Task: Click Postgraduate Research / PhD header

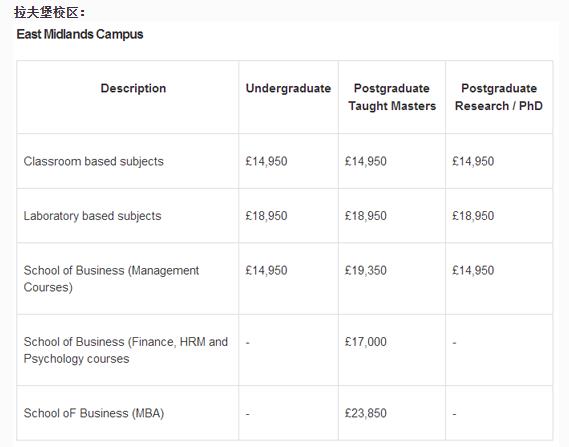Action: pyautogui.click(x=499, y=97)
